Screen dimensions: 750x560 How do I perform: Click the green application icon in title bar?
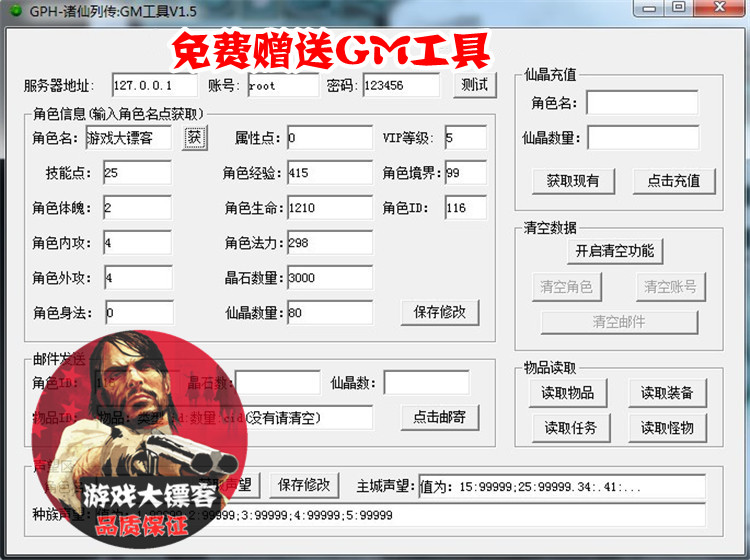pos(16,11)
